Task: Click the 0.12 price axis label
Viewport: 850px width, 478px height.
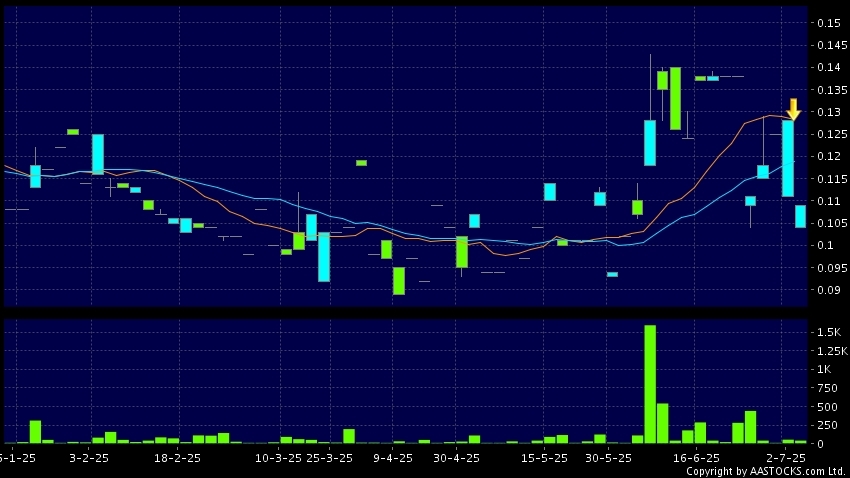Action: pos(829,156)
